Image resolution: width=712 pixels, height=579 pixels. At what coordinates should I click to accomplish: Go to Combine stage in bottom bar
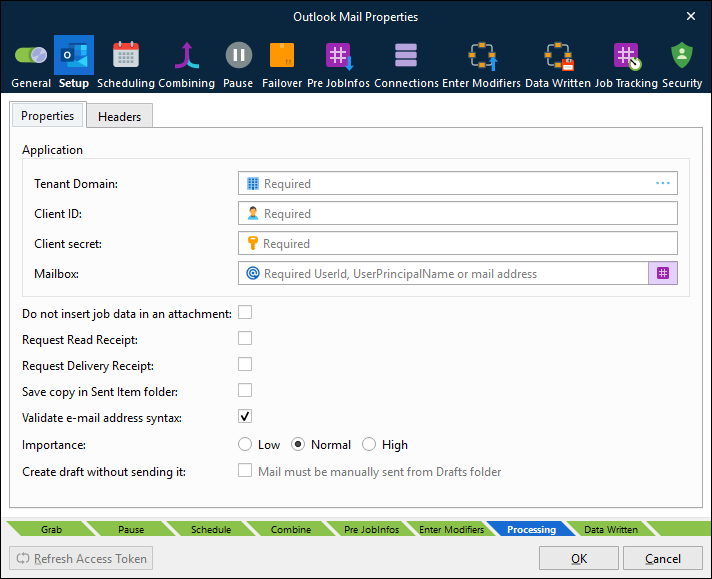(x=291, y=530)
